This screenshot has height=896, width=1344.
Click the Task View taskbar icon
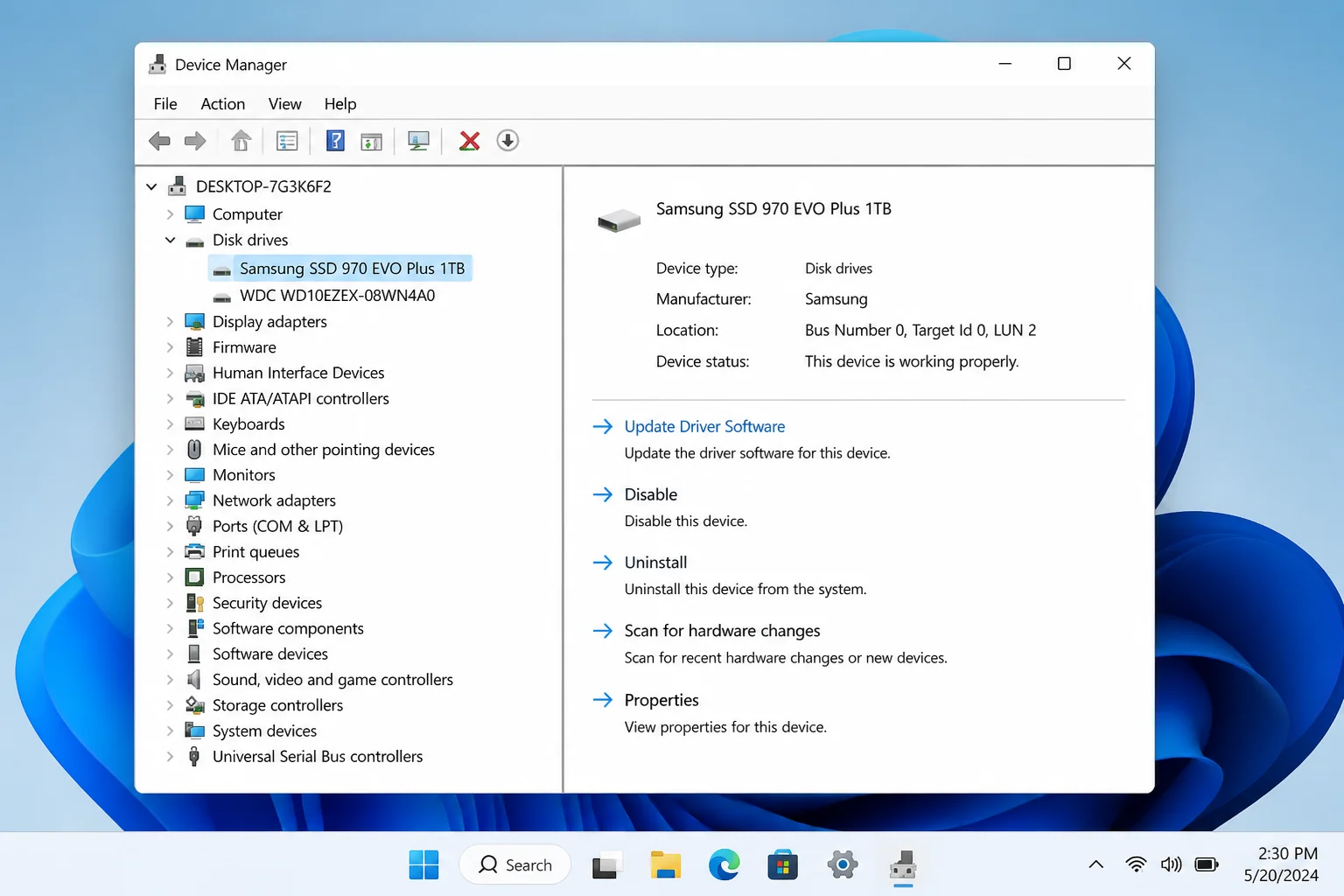click(607, 865)
